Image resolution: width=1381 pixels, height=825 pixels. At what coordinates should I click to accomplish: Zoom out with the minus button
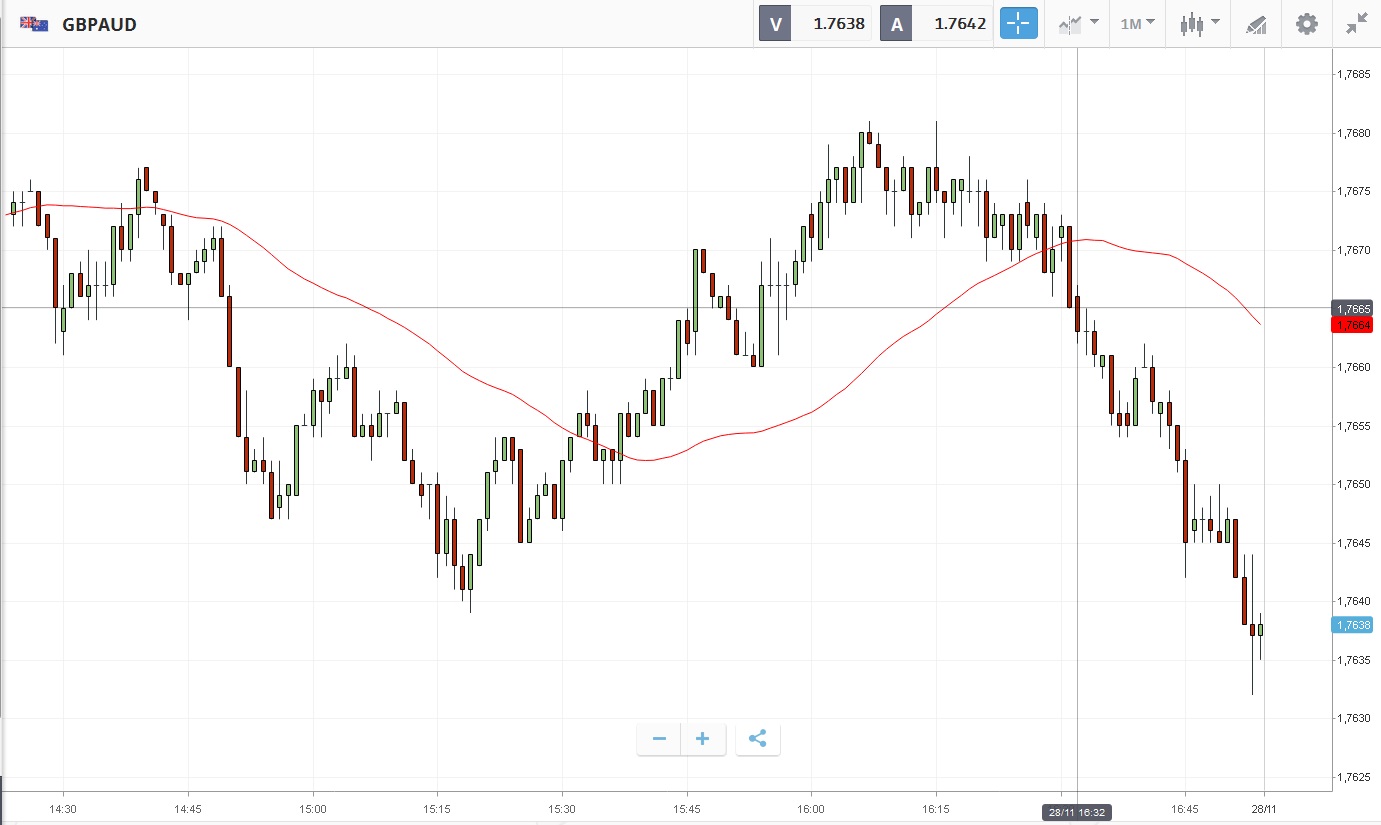click(659, 739)
